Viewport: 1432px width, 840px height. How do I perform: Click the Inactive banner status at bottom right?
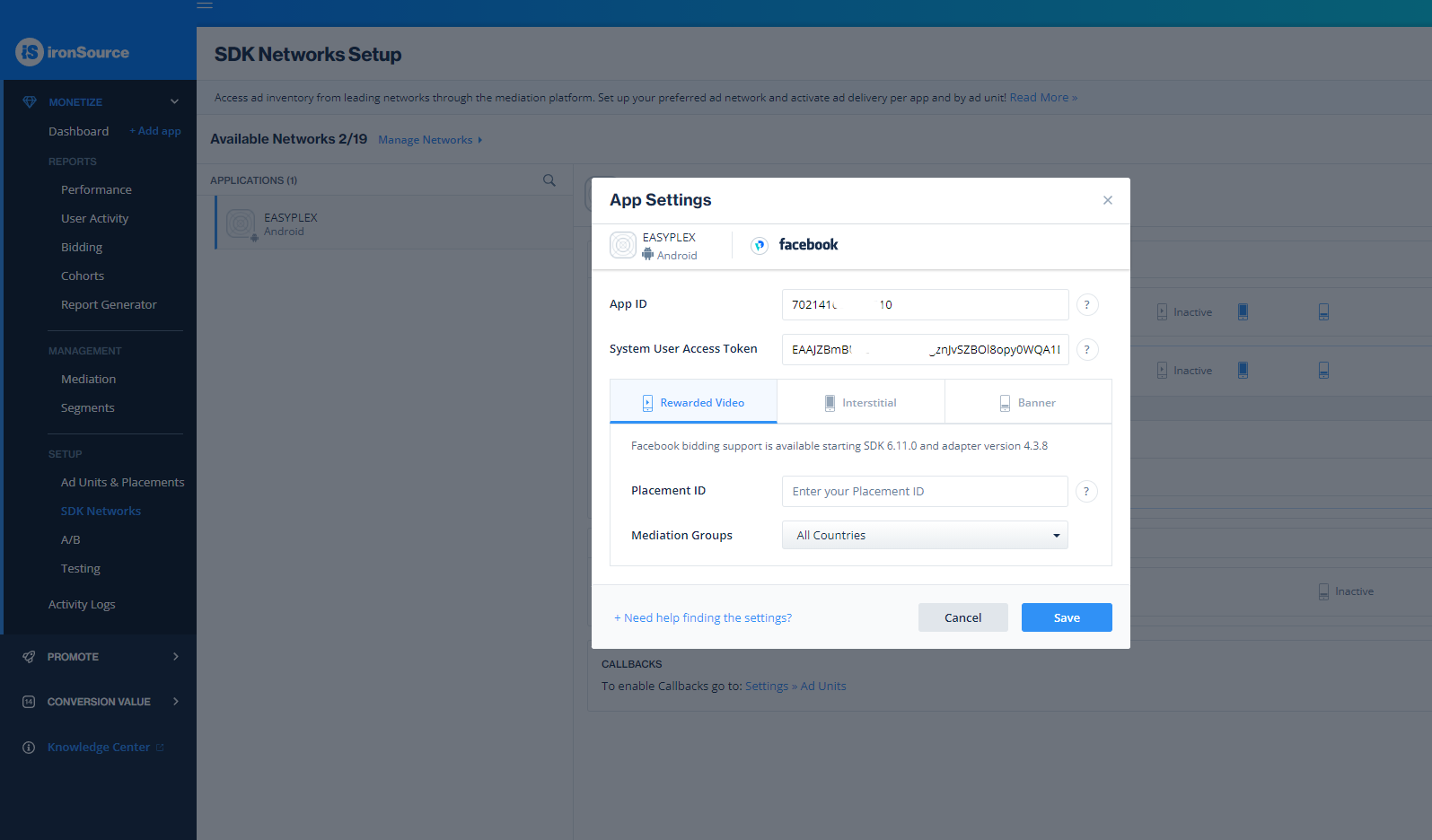(x=1346, y=591)
